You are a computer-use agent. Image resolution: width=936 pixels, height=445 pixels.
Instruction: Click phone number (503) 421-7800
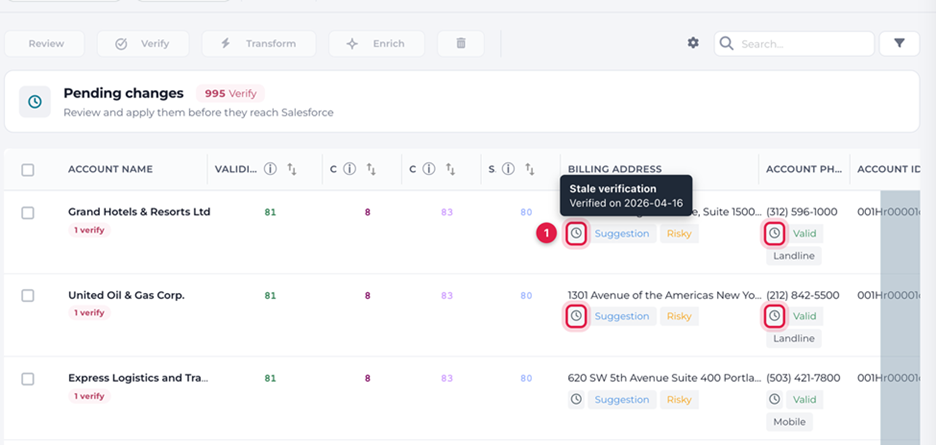click(803, 378)
